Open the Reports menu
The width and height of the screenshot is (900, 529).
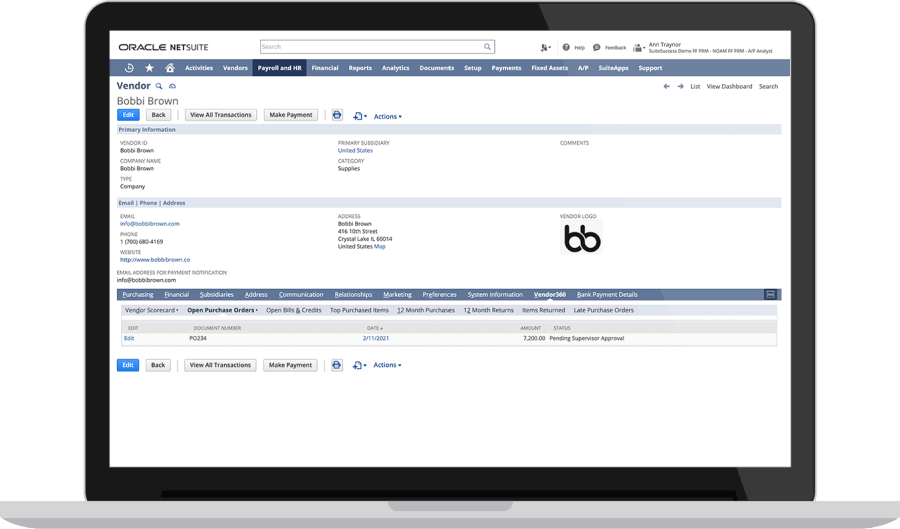[360, 68]
